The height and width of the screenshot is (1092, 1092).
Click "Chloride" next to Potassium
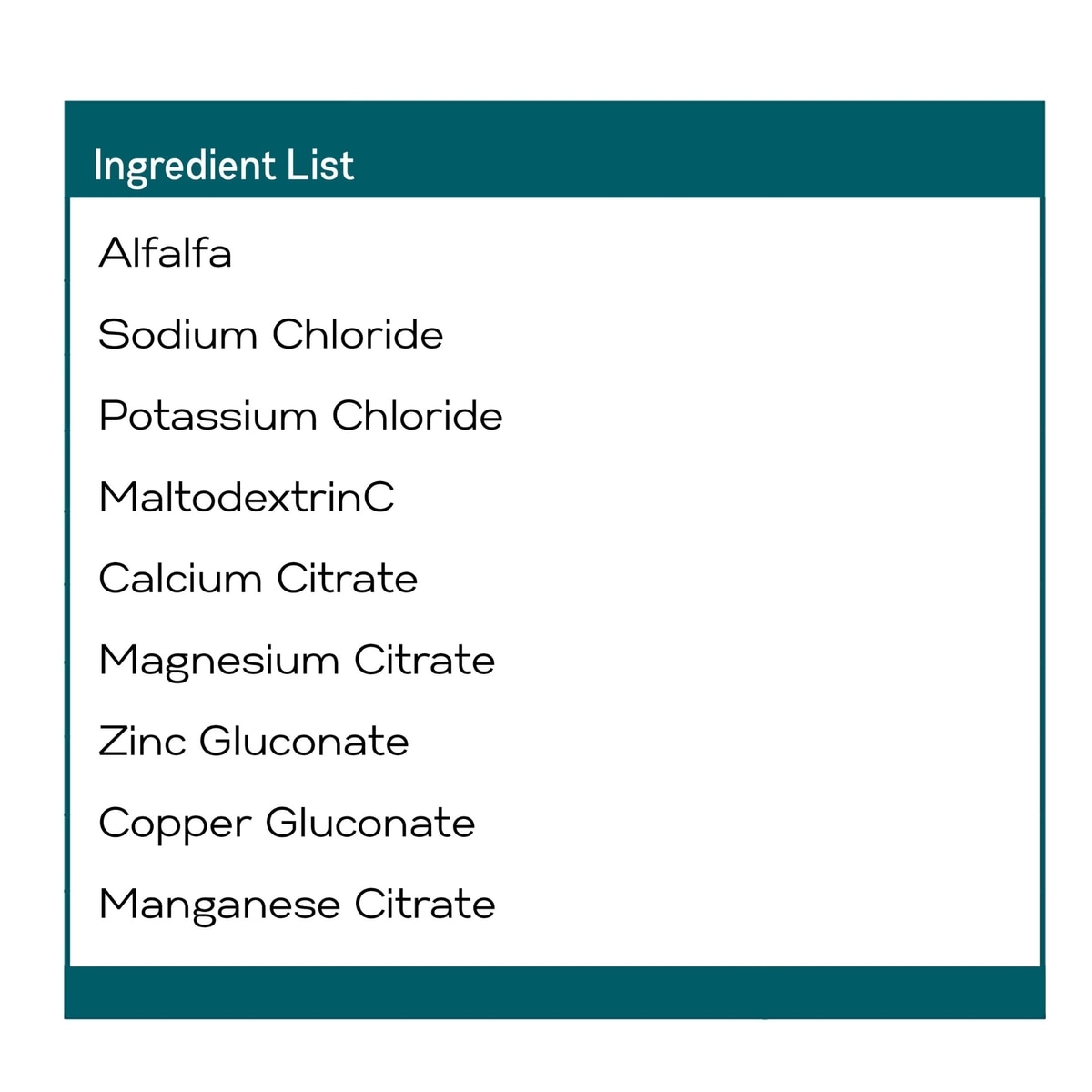tap(417, 417)
